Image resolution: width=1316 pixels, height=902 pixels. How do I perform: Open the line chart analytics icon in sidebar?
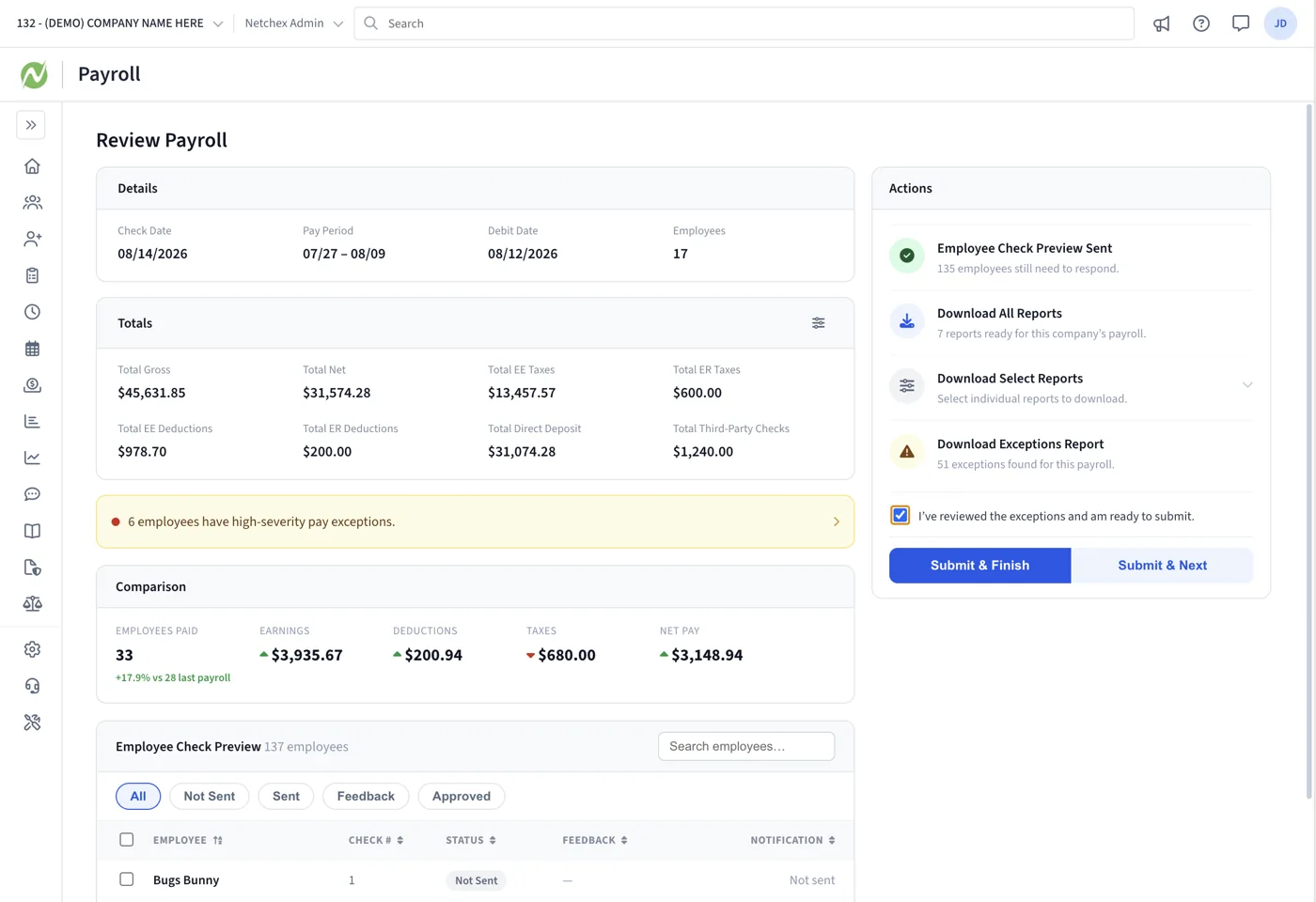pyautogui.click(x=32, y=459)
